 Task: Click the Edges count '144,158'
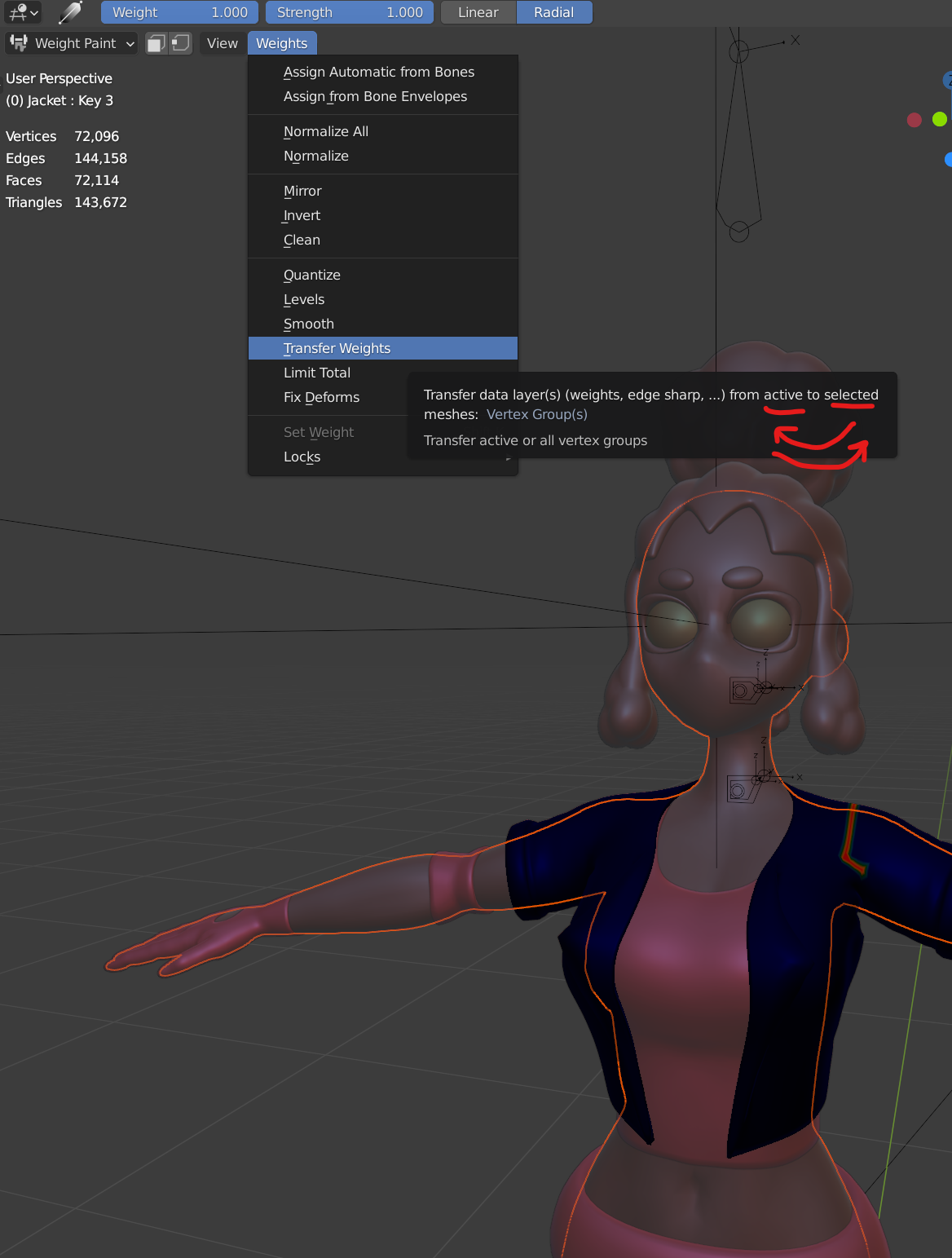(x=101, y=158)
